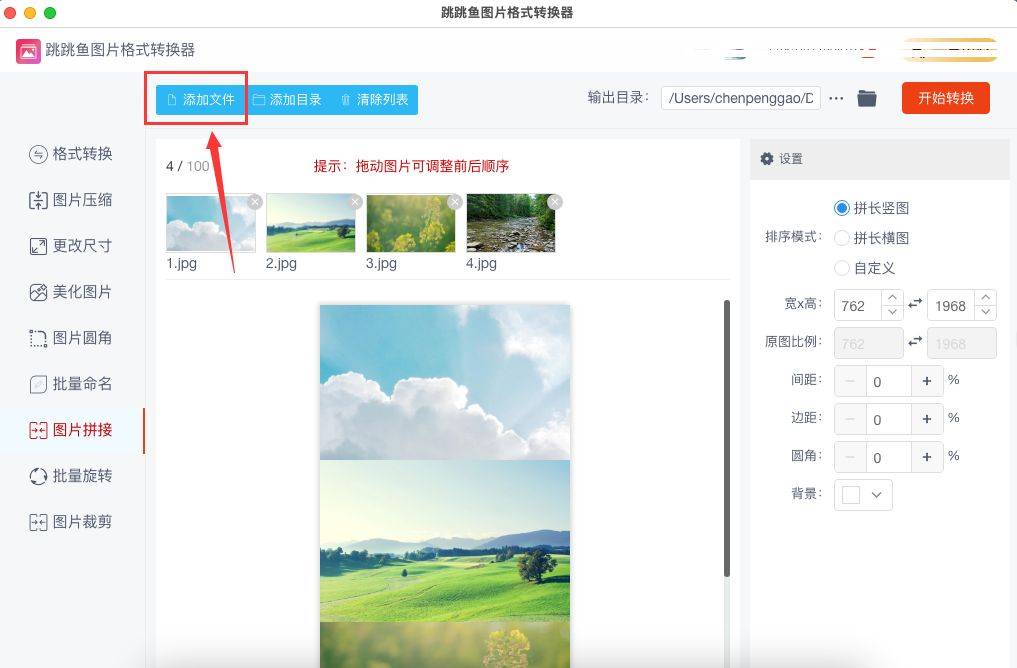This screenshot has height=668, width=1017.
Task: Click the 开始转换 button
Action: click(x=945, y=98)
